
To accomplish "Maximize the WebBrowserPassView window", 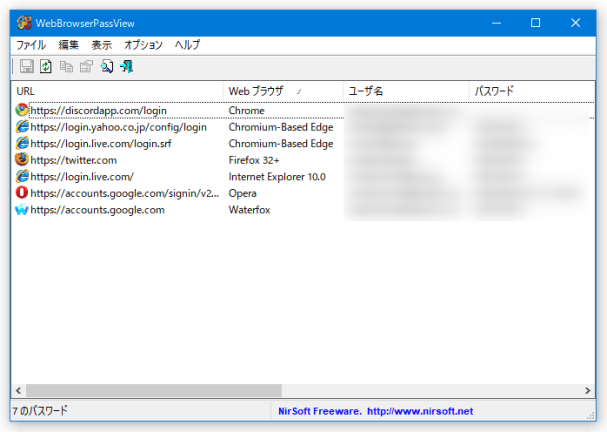I will pyautogui.click(x=535, y=23).
